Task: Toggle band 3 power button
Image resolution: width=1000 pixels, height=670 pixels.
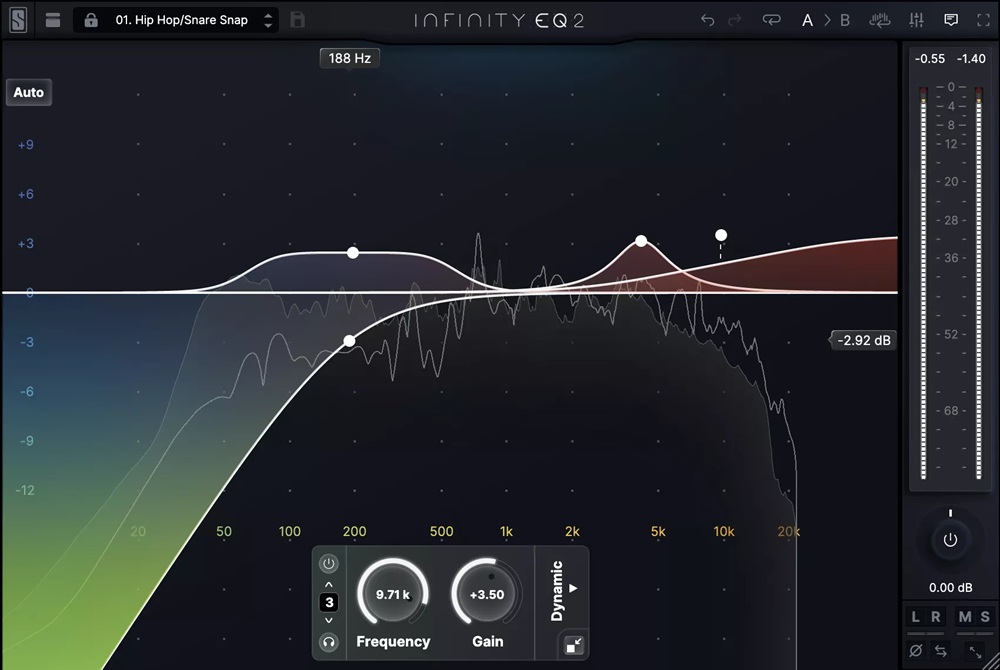Action: click(328, 563)
